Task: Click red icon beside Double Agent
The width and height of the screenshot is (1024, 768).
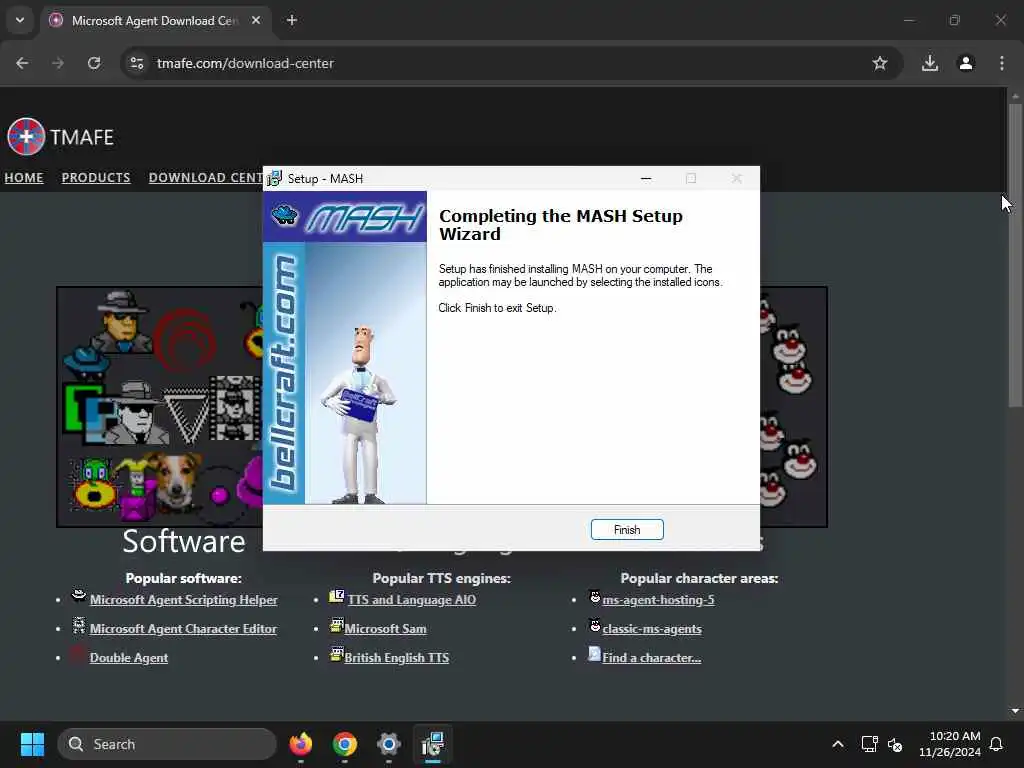Action: pyautogui.click(x=78, y=654)
